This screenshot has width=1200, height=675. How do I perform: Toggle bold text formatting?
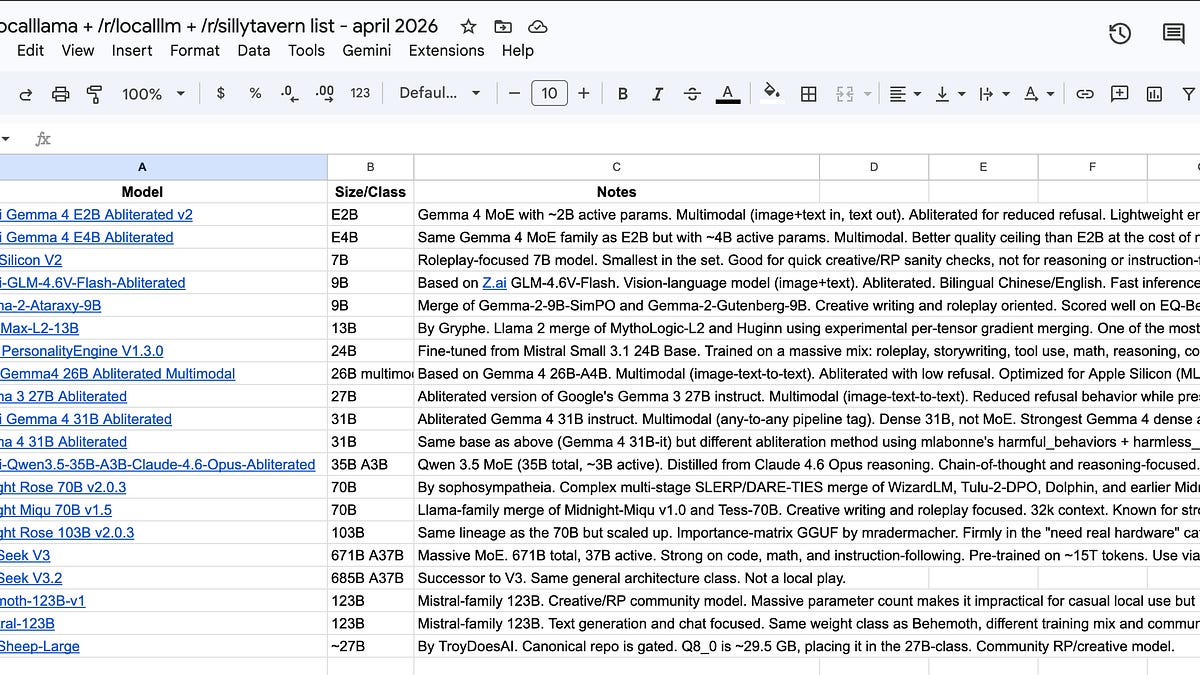(623, 93)
